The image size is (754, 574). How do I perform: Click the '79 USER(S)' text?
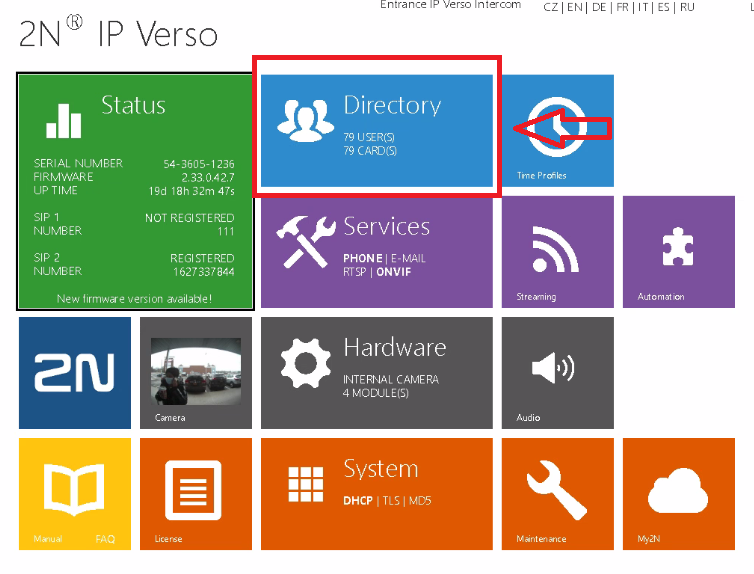(369, 137)
